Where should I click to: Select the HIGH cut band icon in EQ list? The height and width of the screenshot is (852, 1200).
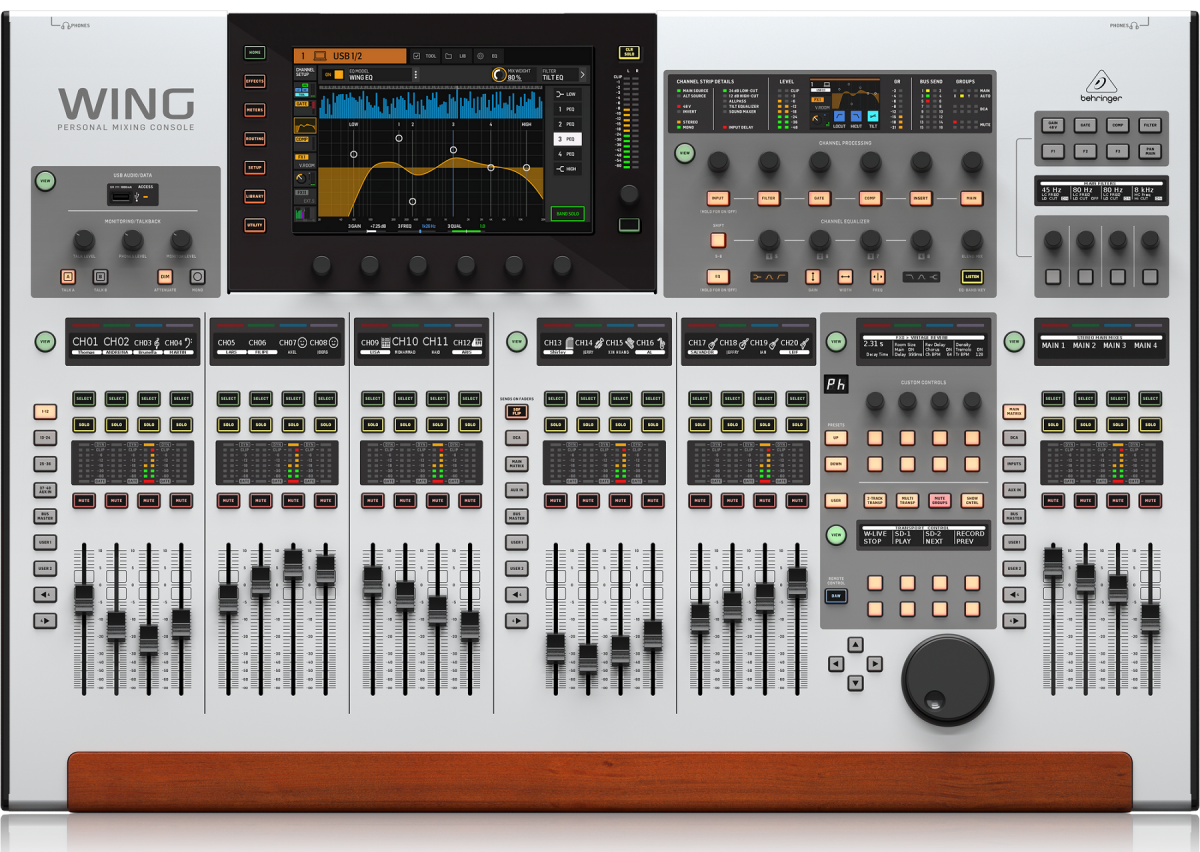(x=567, y=169)
